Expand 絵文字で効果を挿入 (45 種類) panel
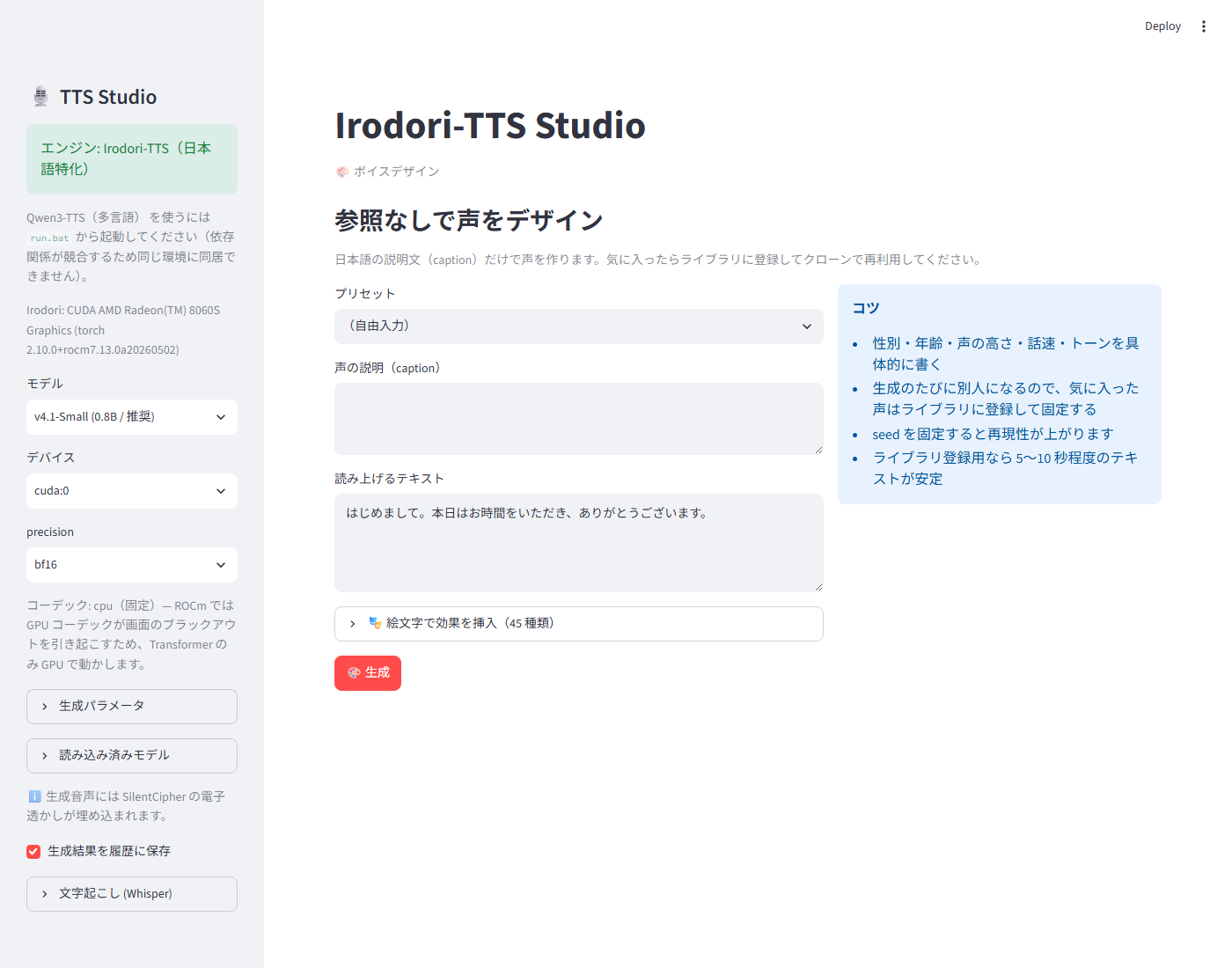Image resolution: width=1232 pixels, height=968 pixels. click(x=579, y=624)
